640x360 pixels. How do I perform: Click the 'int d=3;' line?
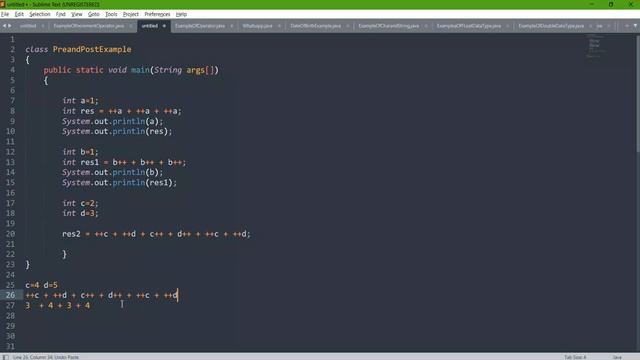point(80,213)
